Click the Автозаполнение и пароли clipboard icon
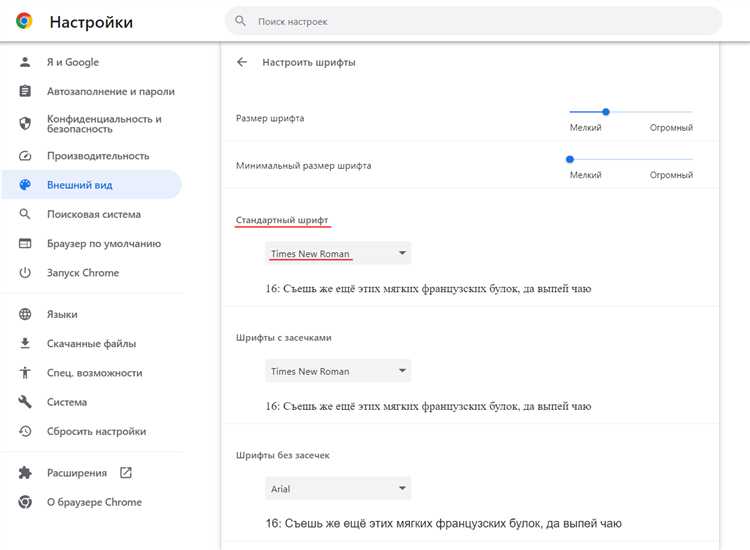Viewport: 750px width, 550px height. (26, 91)
